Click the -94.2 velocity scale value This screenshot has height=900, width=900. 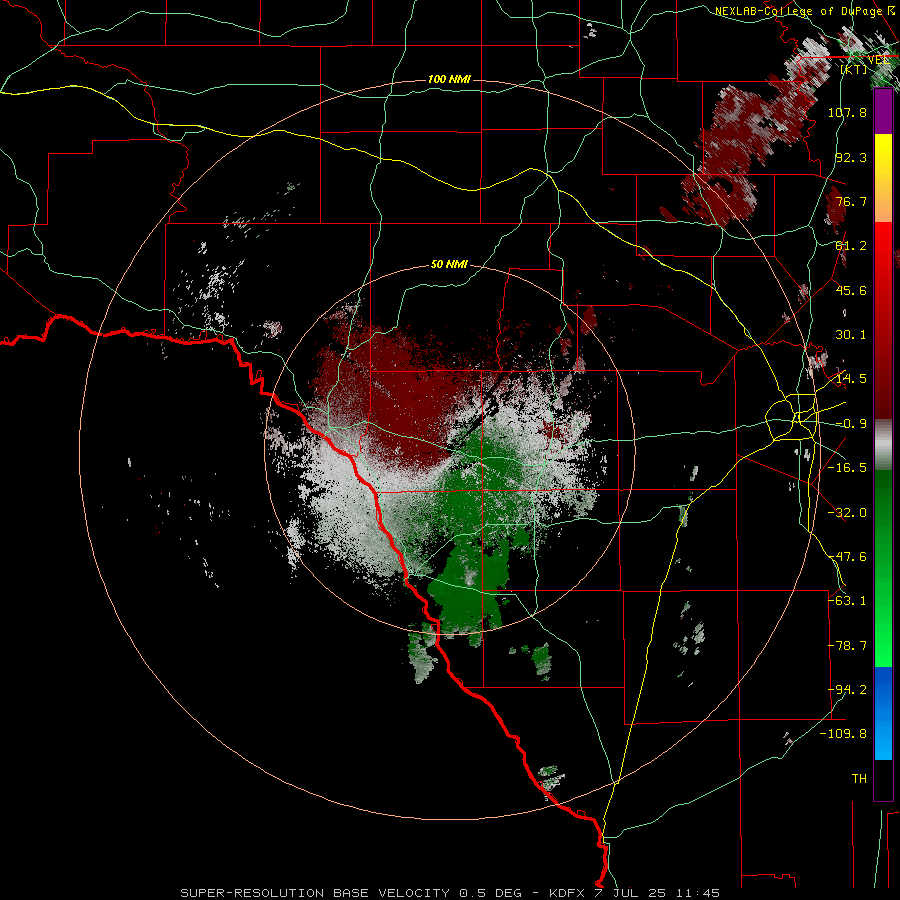click(847, 690)
